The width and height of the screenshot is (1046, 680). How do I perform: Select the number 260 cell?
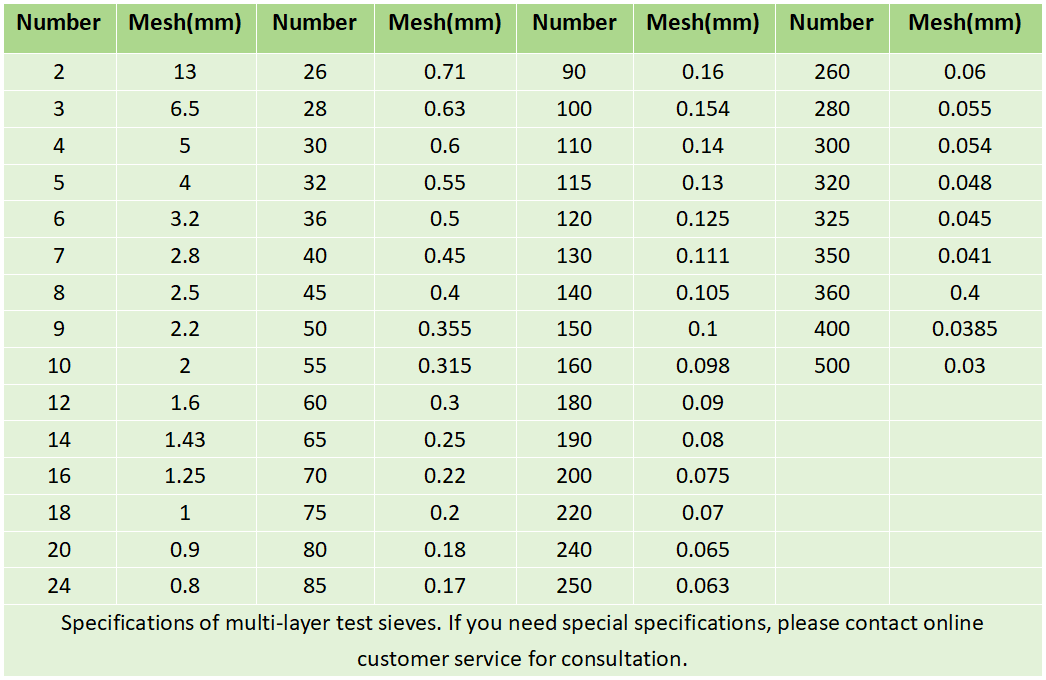[832, 72]
